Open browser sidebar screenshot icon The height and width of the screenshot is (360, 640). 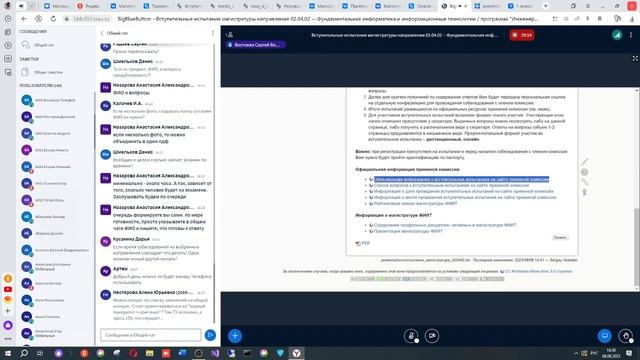click(8, 72)
